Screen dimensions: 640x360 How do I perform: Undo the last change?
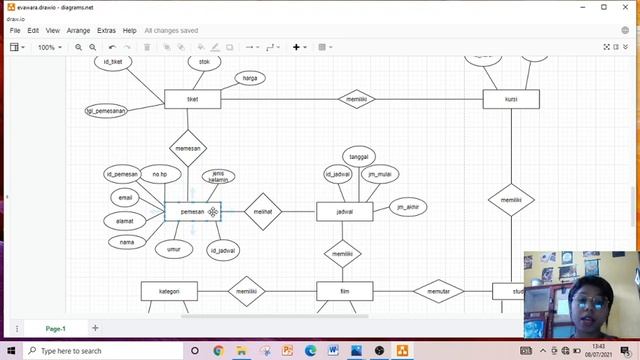(112, 47)
